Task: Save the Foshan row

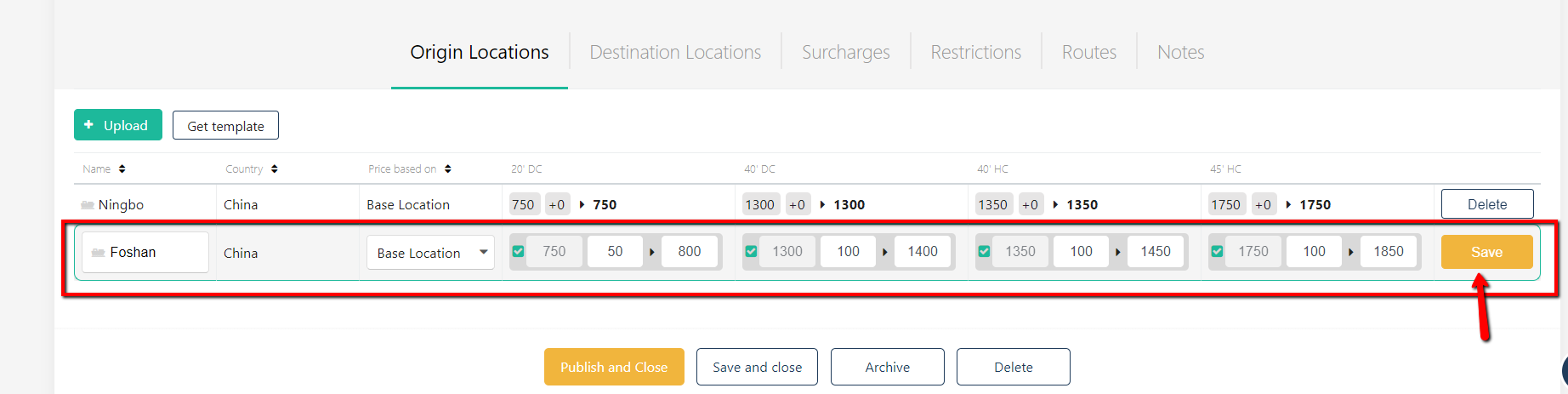Action: (x=1486, y=252)
